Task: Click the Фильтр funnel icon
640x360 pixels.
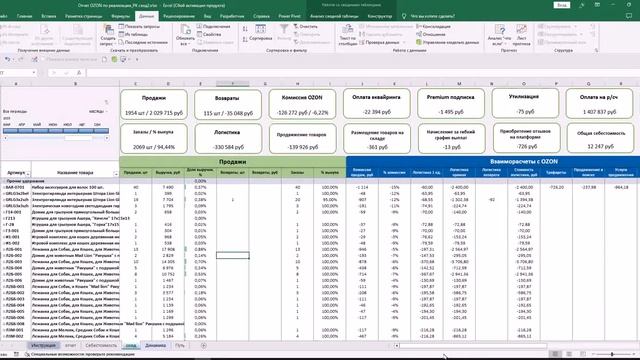Action: click(x=284, y=29)
